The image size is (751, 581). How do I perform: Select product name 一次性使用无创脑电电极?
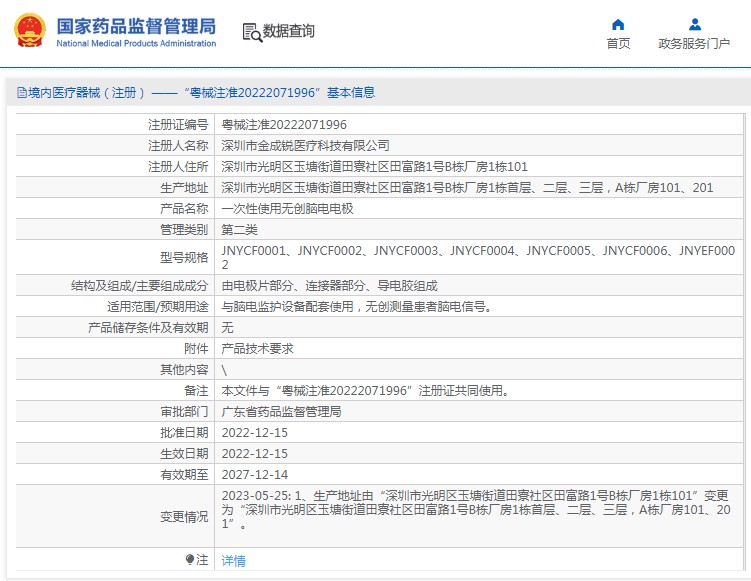coord(287,209)
